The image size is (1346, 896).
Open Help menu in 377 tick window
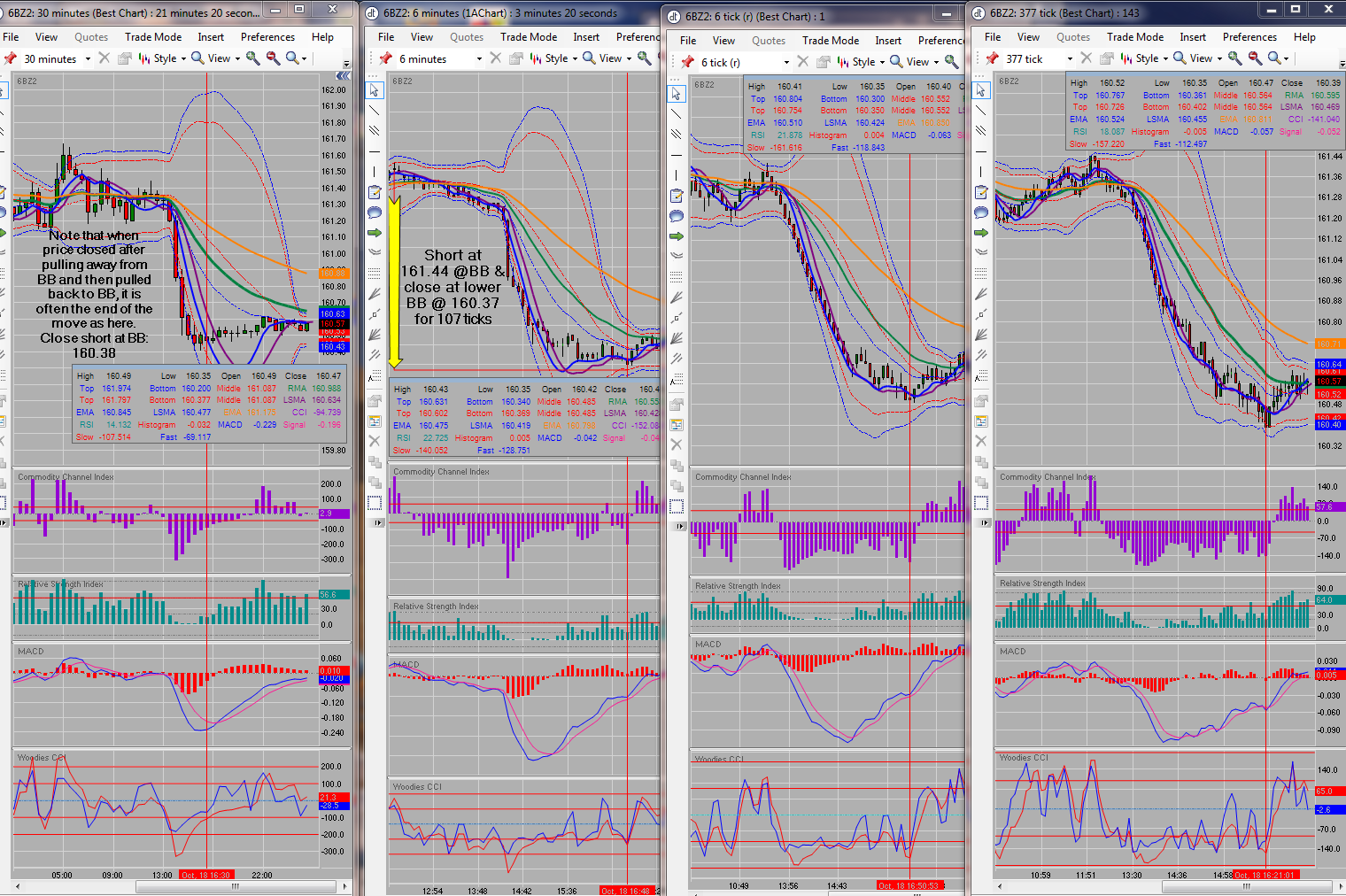[1304, 37]
